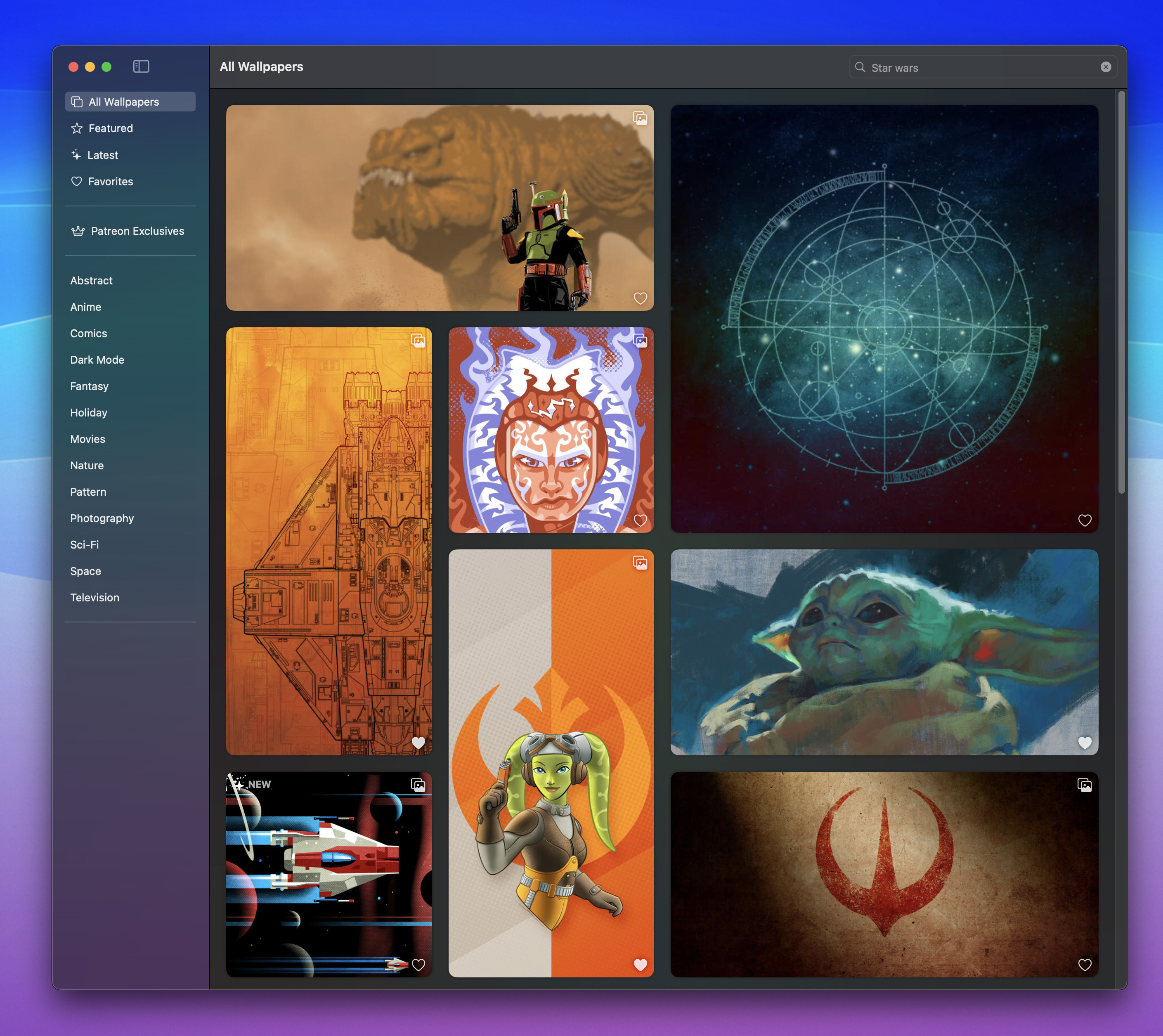Click the Star wars search field
Image resolution: width=1163 pixels, height=1036 pixels.
coord(983,67)
